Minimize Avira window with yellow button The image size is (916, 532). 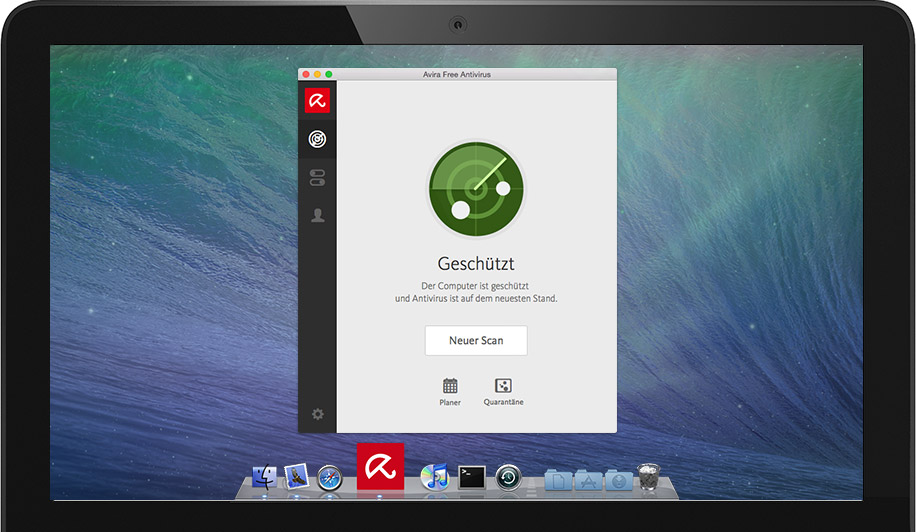(317, 74)
